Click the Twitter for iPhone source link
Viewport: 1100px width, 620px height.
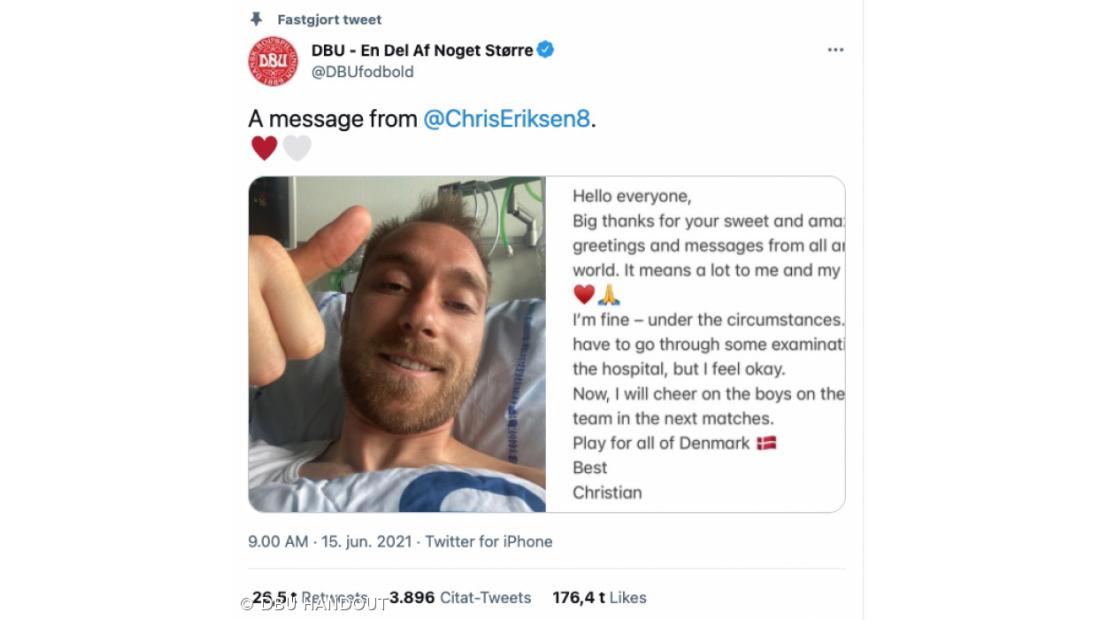tap(489, 541)
